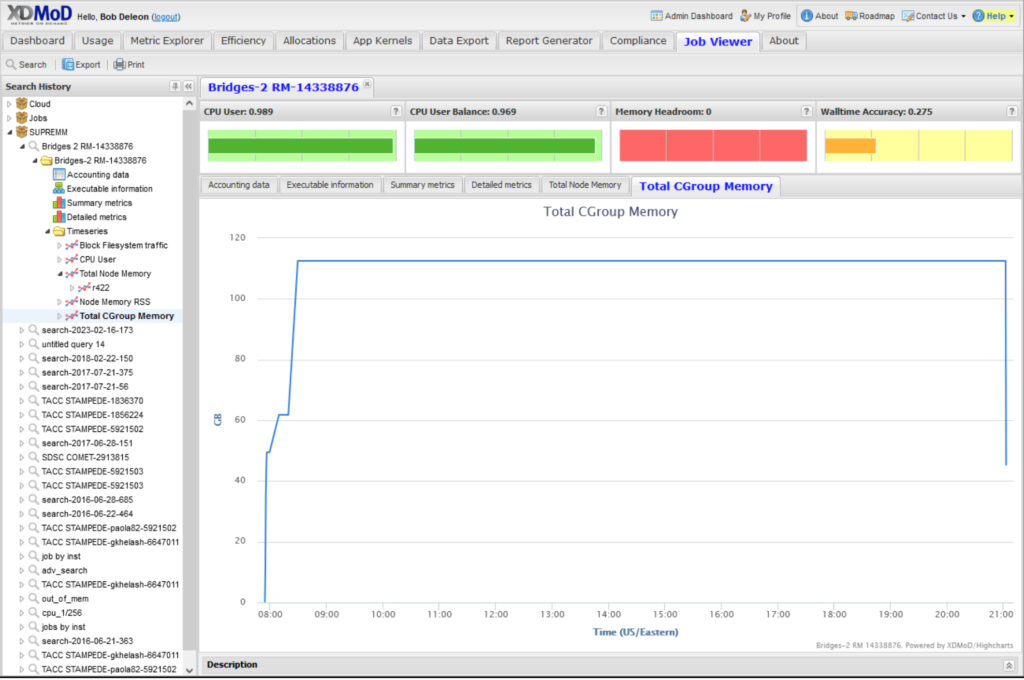Click the Memory Headroom red bar
Viewport: 1024px width, 680px height.
713,145
